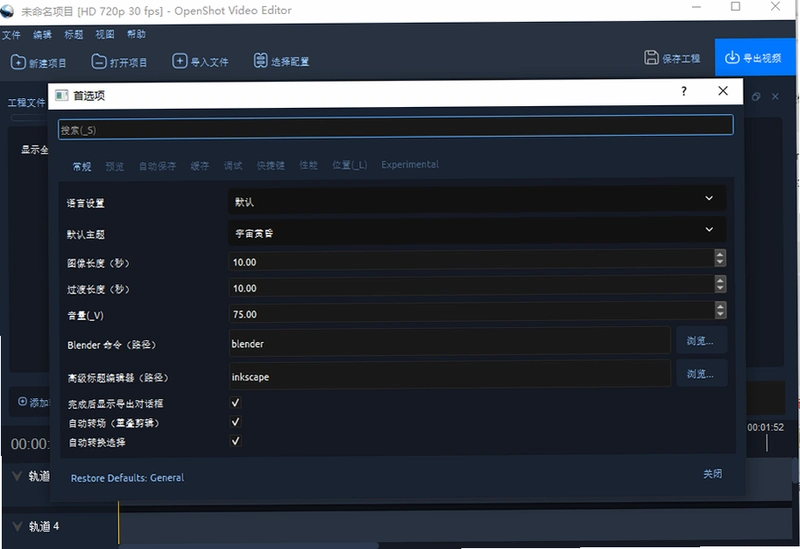Open the 帮助 help menu
Screen dimensions: 800x549
pyautogui.click(x=136, y=34)
